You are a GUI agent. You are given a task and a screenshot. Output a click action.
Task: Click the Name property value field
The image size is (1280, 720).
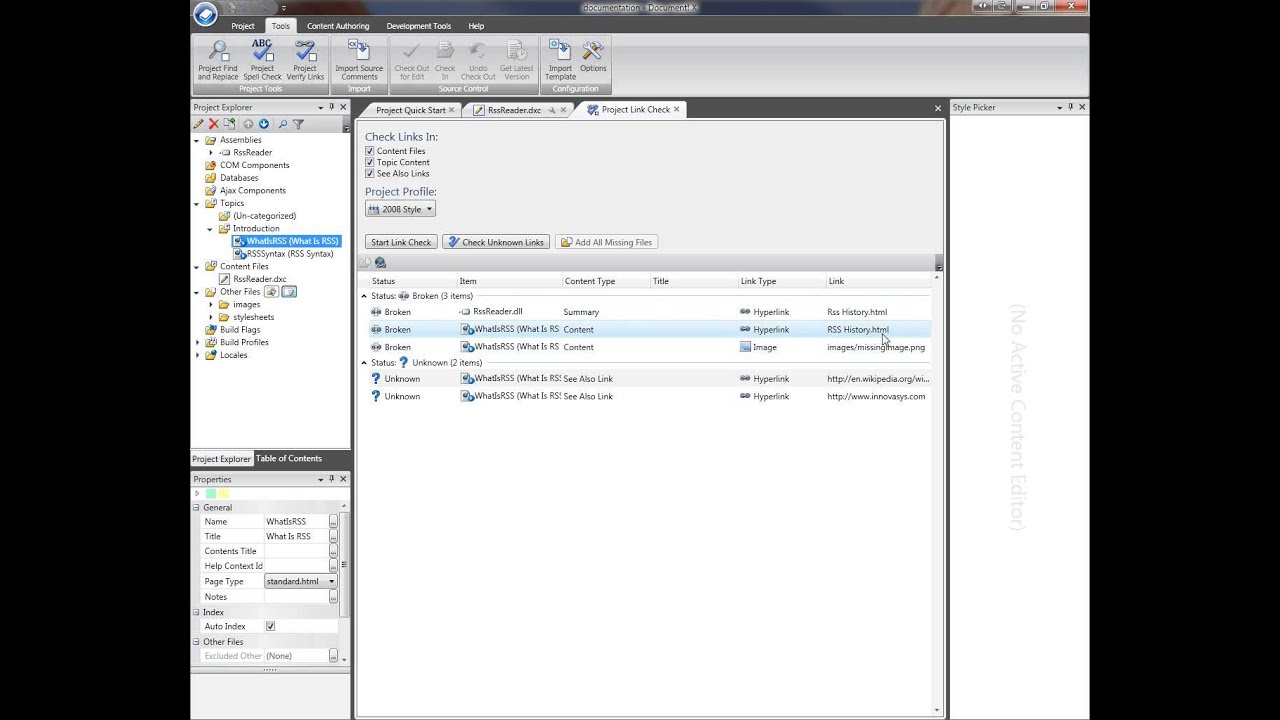coord(296,522)
